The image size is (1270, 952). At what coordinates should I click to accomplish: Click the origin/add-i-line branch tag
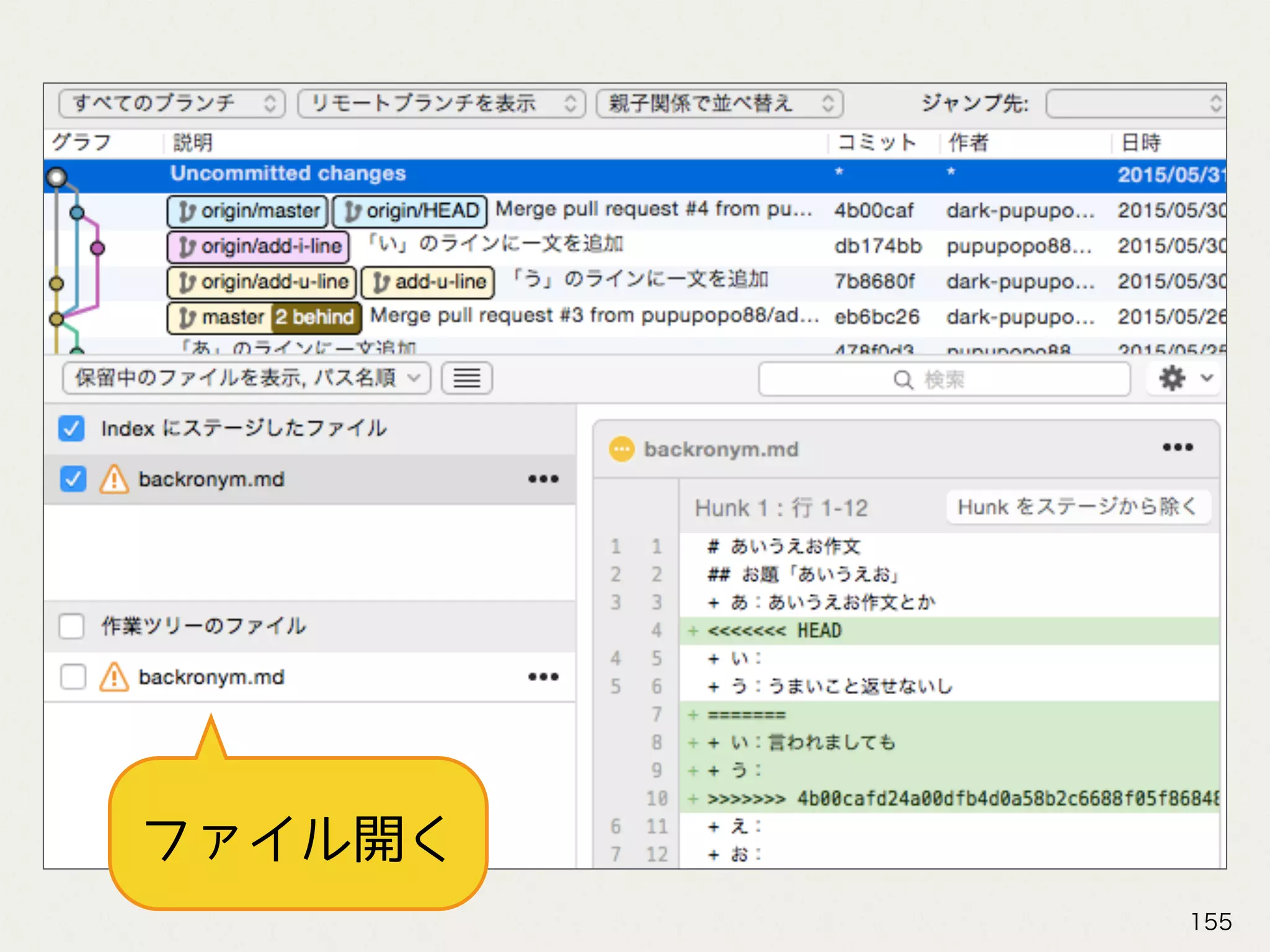pos(258,246)
